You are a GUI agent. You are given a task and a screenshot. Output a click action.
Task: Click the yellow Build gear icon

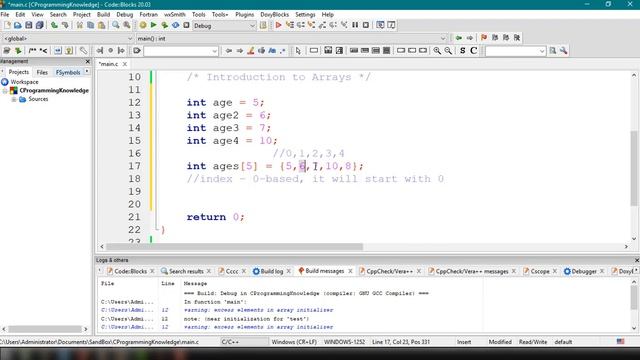(142, 25)
